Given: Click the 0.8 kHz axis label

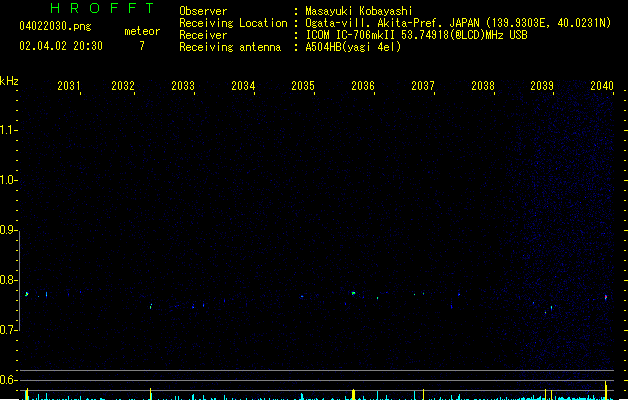Looking at the screenshot, I should tap(8, 280).
